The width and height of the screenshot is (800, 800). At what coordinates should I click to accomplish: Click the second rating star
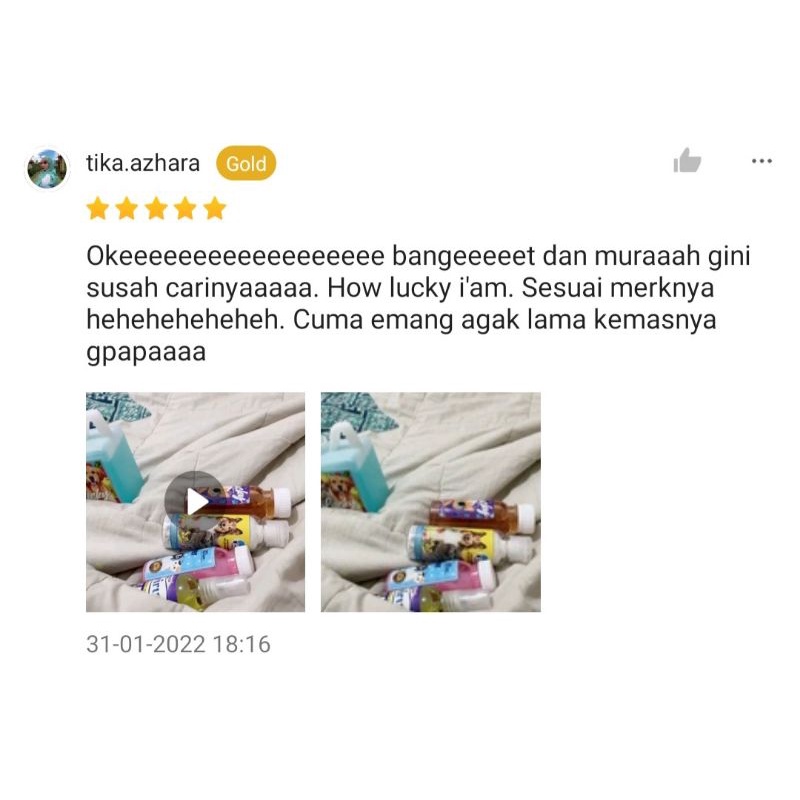(127, 209)
